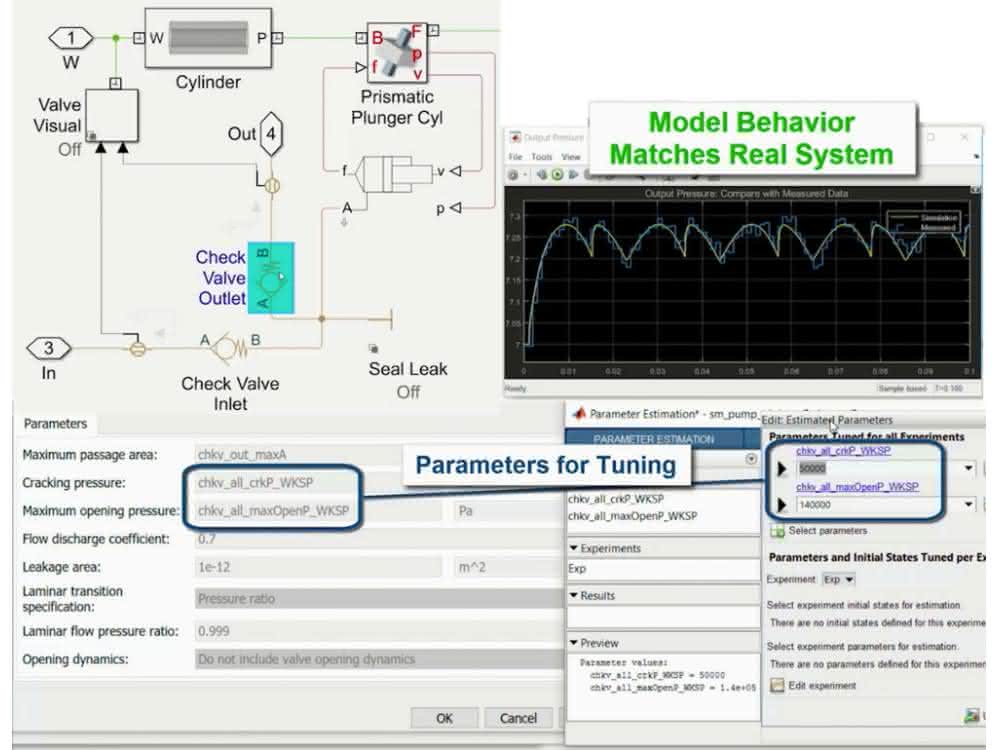The image size is (1000, 750).
Task: Open the scope Tools menu
Action: (541, 156)
